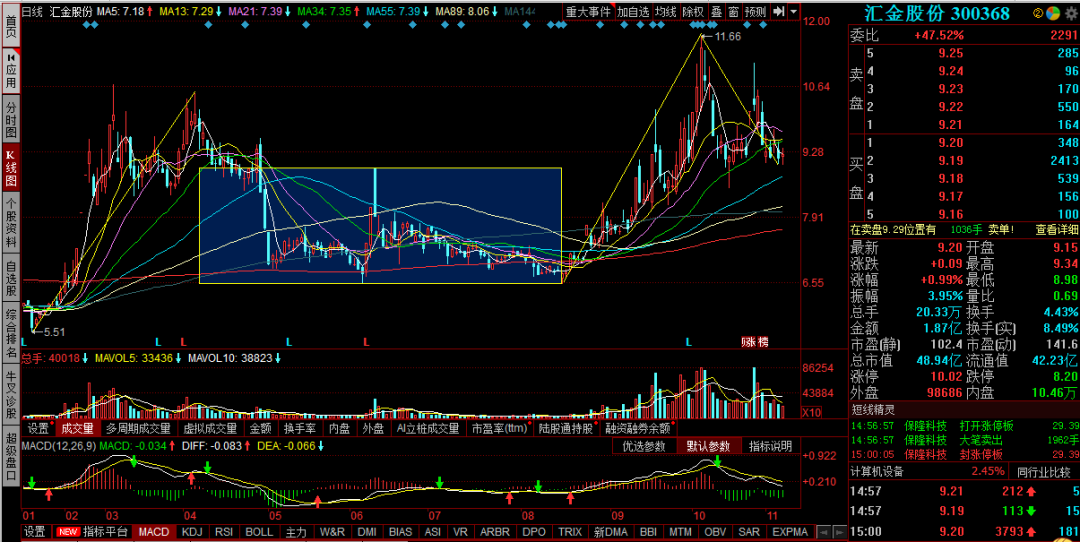Click the yellow circled 2 icon near stock title
Image resolution: width=1080 pixels, height=542 pixels.
point(1038,13)
